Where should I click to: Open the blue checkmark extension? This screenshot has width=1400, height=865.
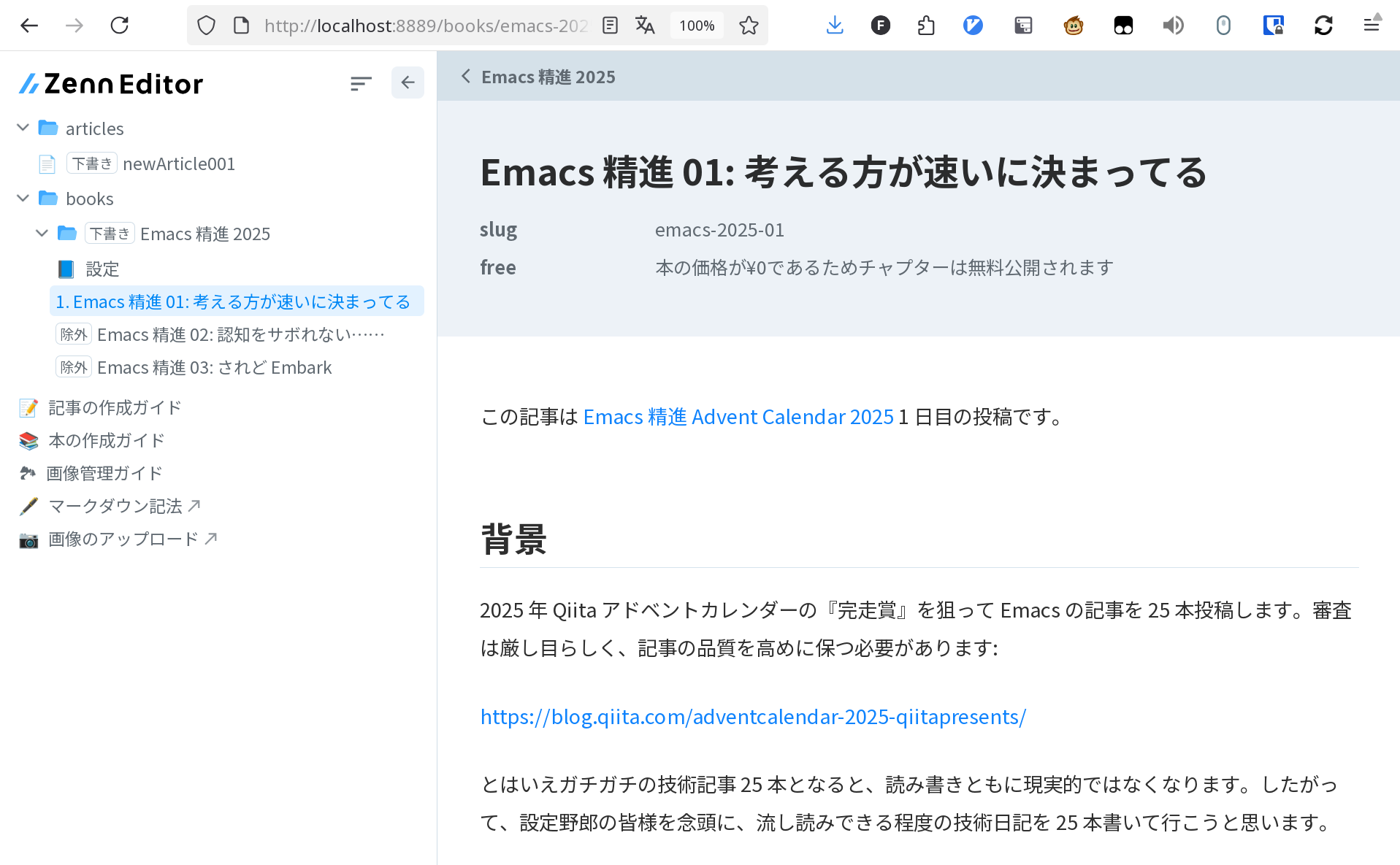point(973,26)
